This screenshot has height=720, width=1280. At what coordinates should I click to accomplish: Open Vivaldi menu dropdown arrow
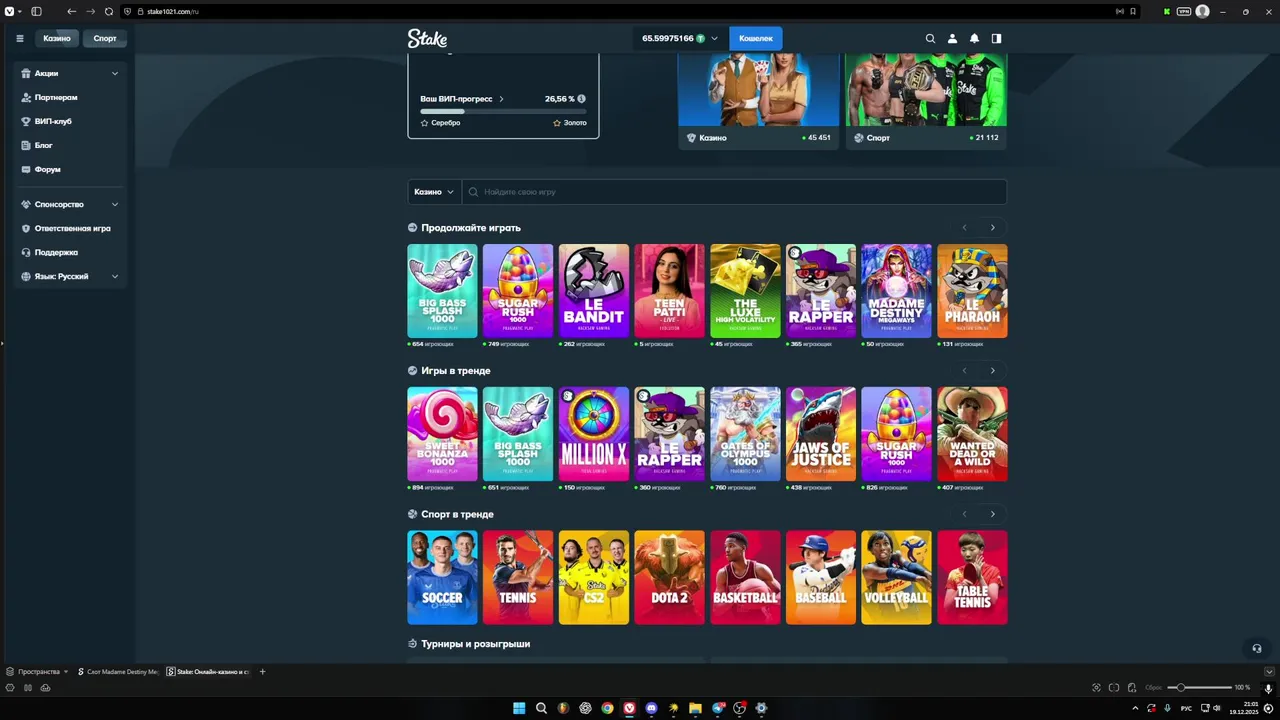19,11
